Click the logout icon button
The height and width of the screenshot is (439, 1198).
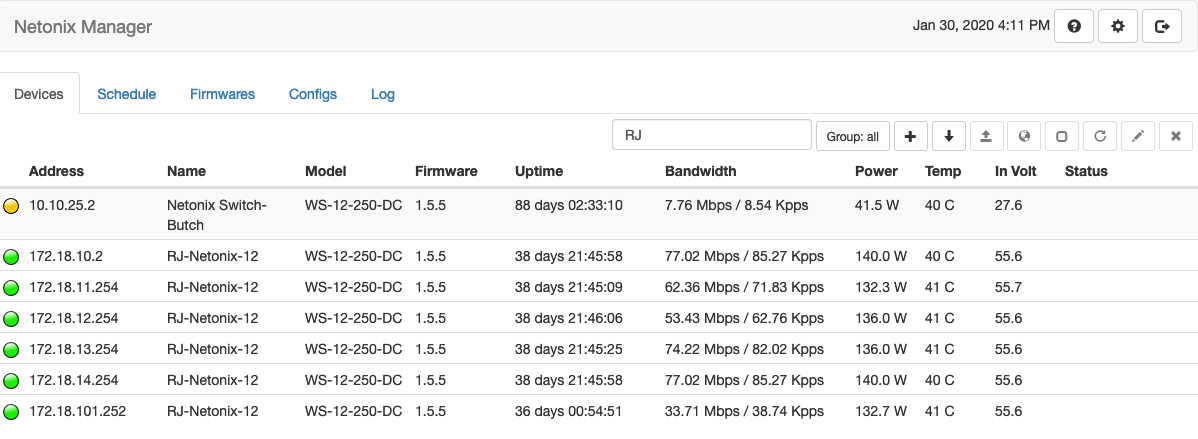pos(1162,27)
